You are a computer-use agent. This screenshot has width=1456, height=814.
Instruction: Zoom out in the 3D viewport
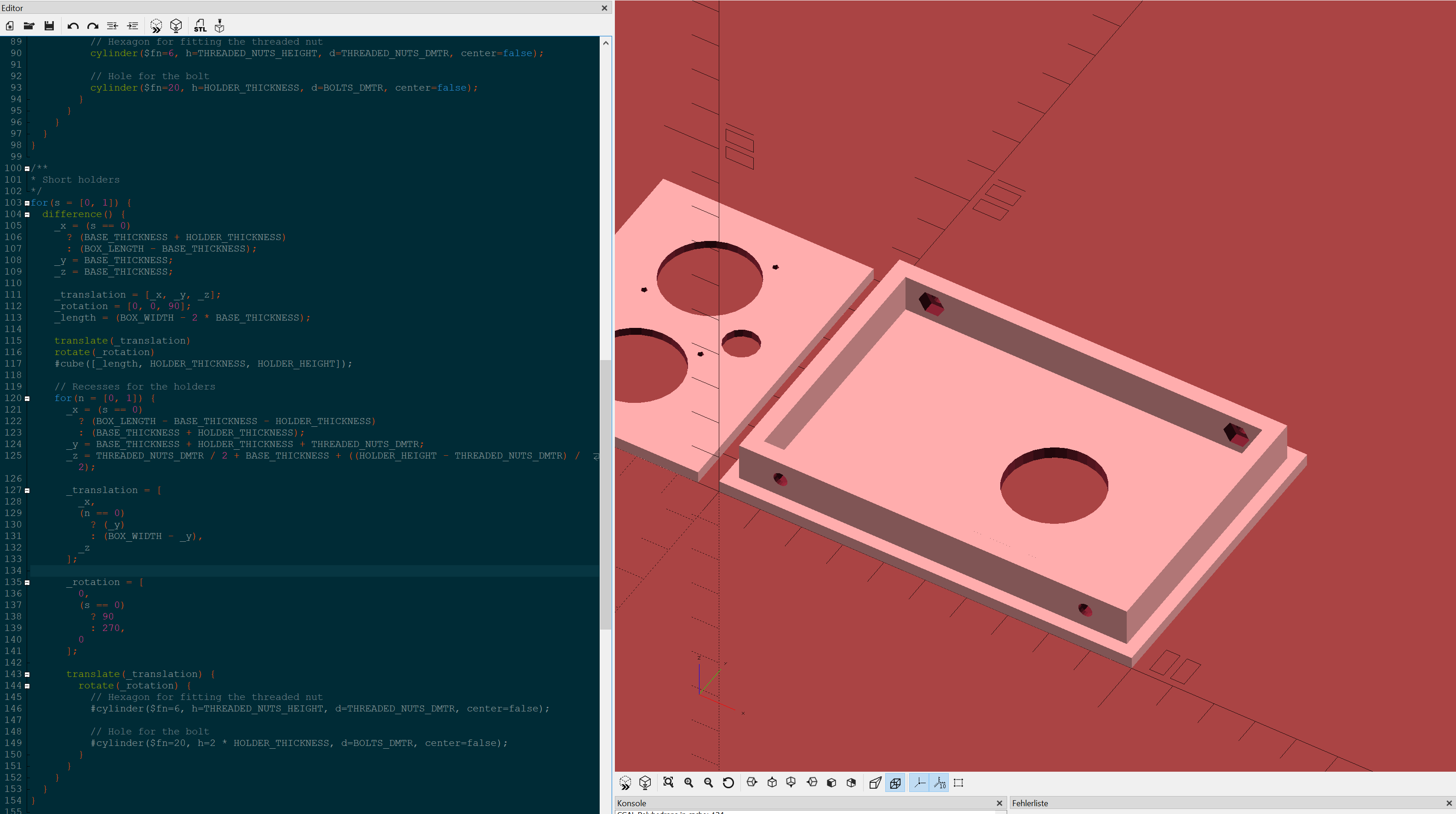708,783
